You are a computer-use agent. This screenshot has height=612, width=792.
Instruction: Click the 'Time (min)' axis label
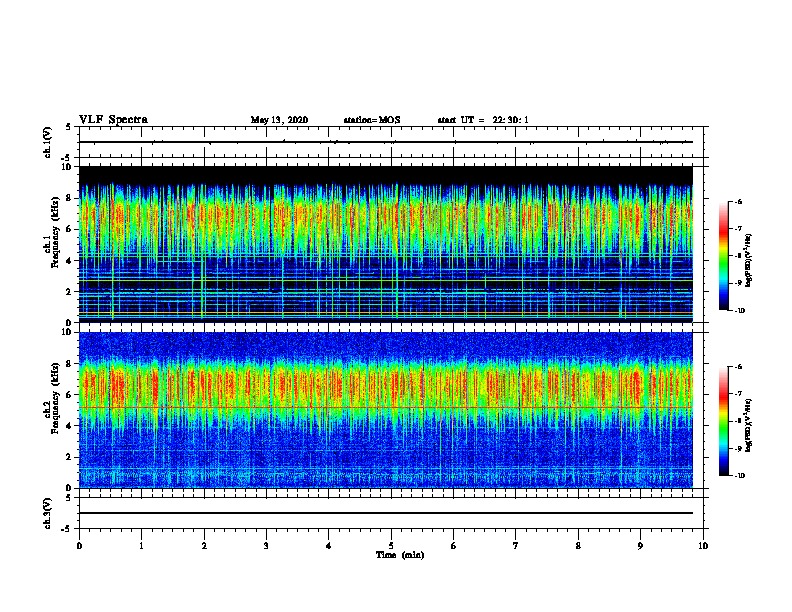[400, 555]
